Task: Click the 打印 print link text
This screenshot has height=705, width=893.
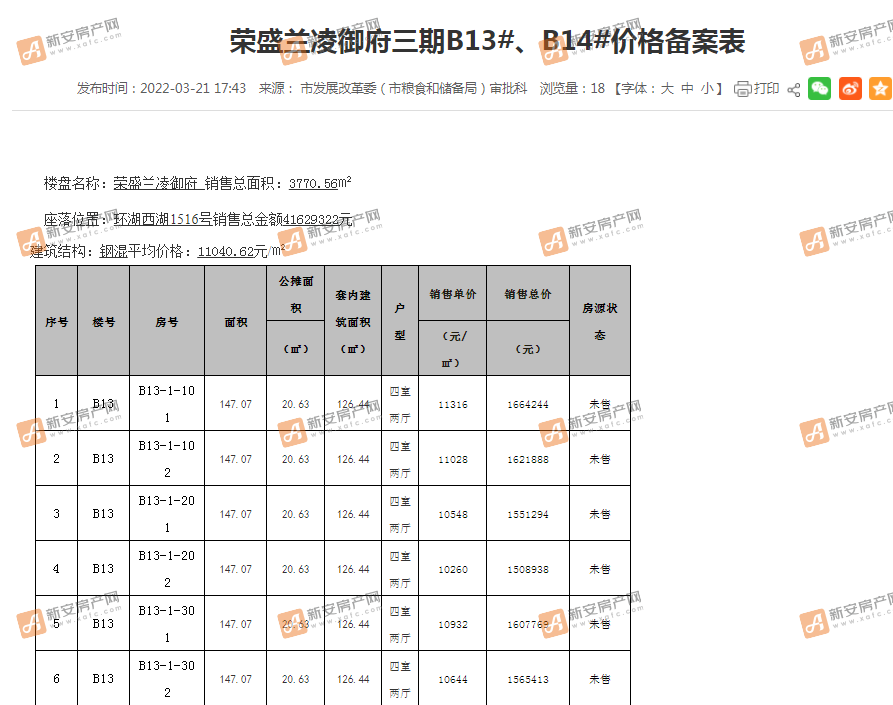Action: point(766,89)
